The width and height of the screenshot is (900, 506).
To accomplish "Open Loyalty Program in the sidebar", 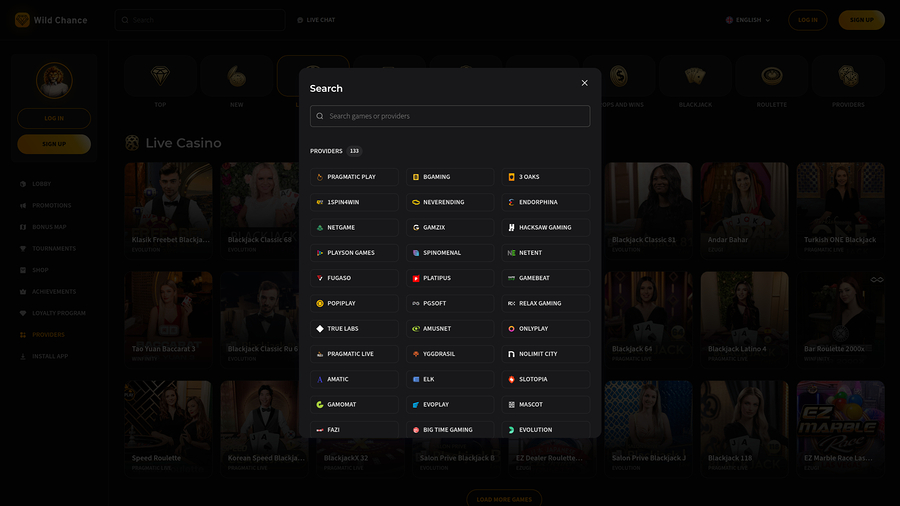I will click(x=52, y=313).
